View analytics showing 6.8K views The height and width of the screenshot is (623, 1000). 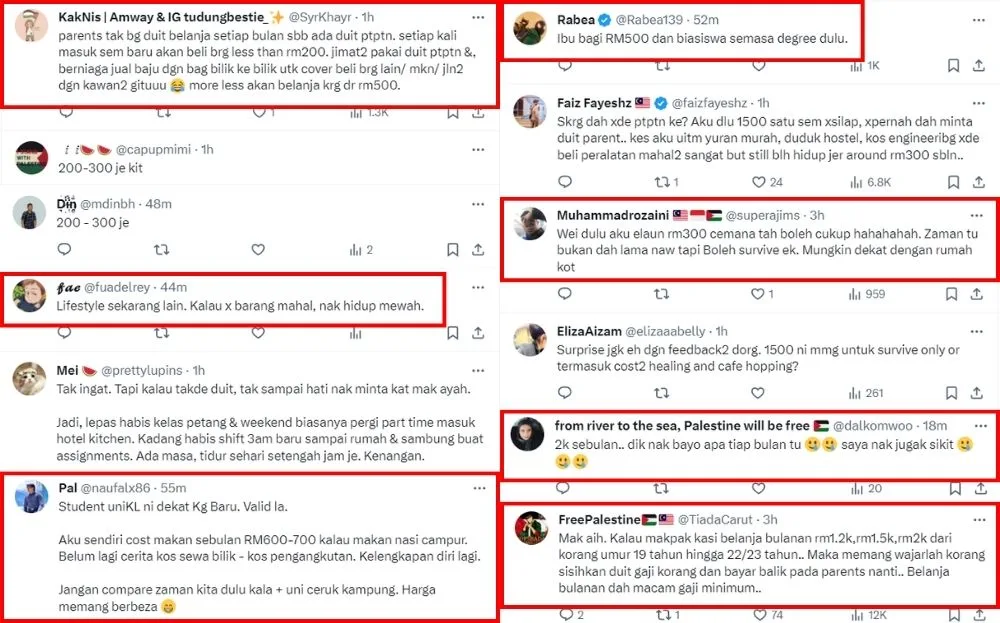(x=872, y=182)
